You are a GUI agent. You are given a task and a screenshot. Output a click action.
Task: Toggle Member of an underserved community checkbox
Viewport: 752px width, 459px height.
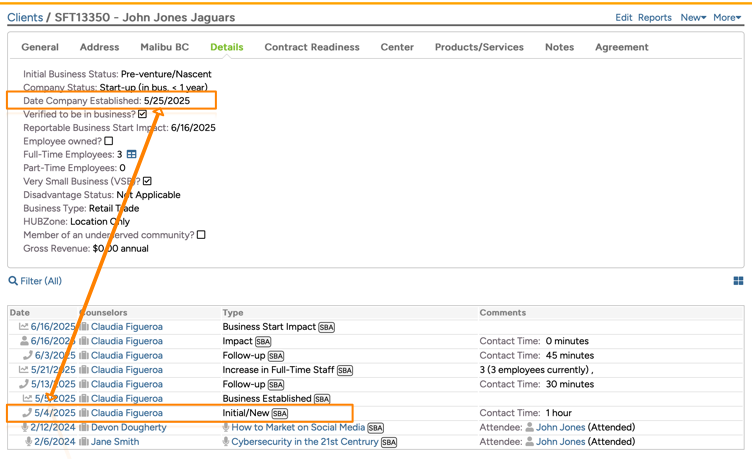(x=201, y=235)
